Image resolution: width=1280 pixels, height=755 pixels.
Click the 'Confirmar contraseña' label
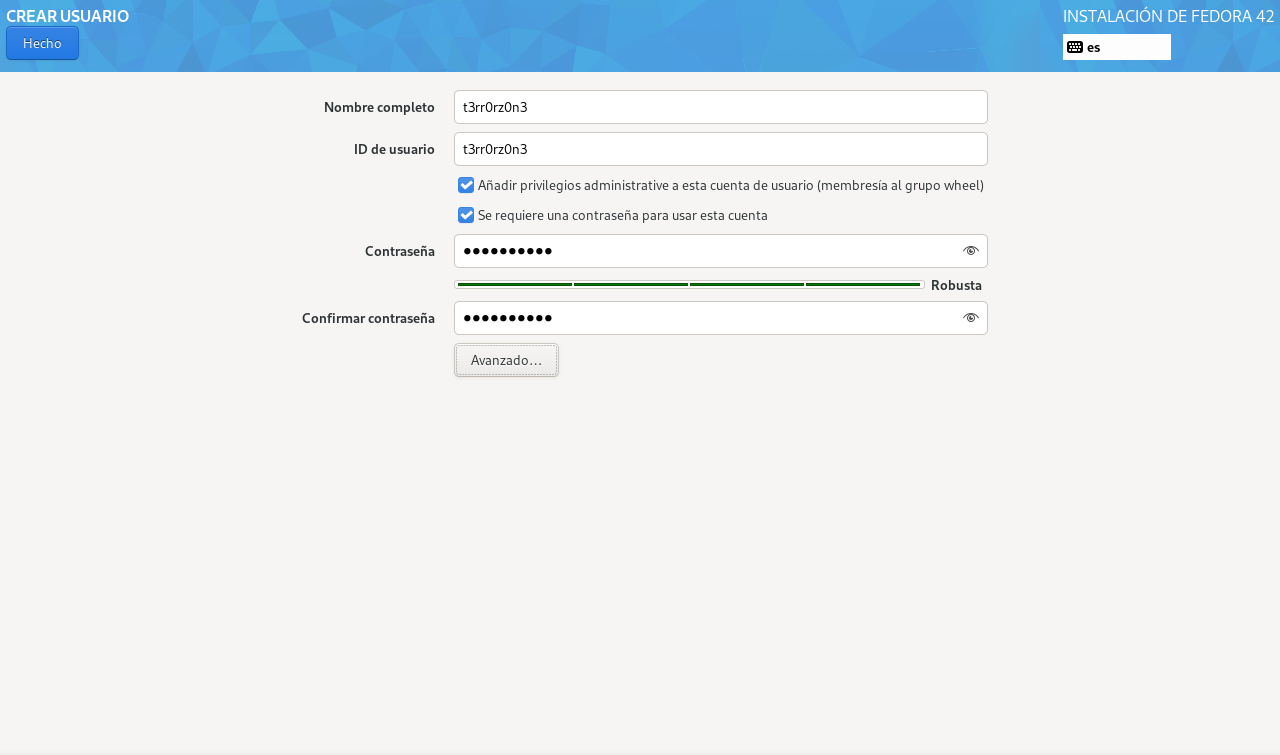coord(368,318)
